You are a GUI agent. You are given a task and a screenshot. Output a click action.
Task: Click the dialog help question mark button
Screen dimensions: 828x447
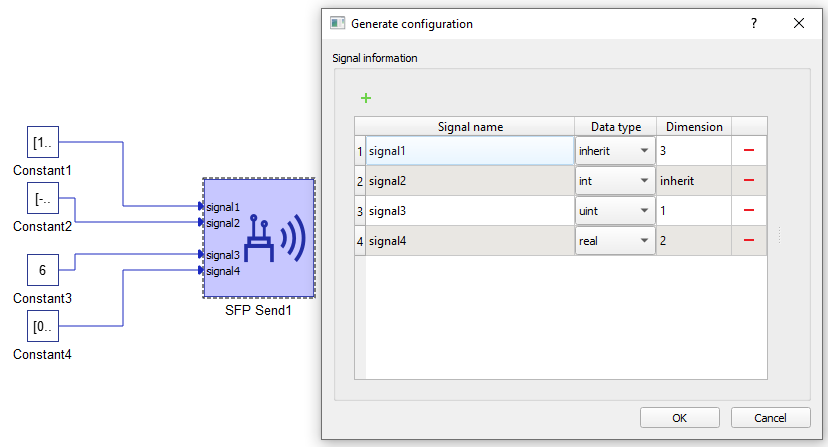754,23
